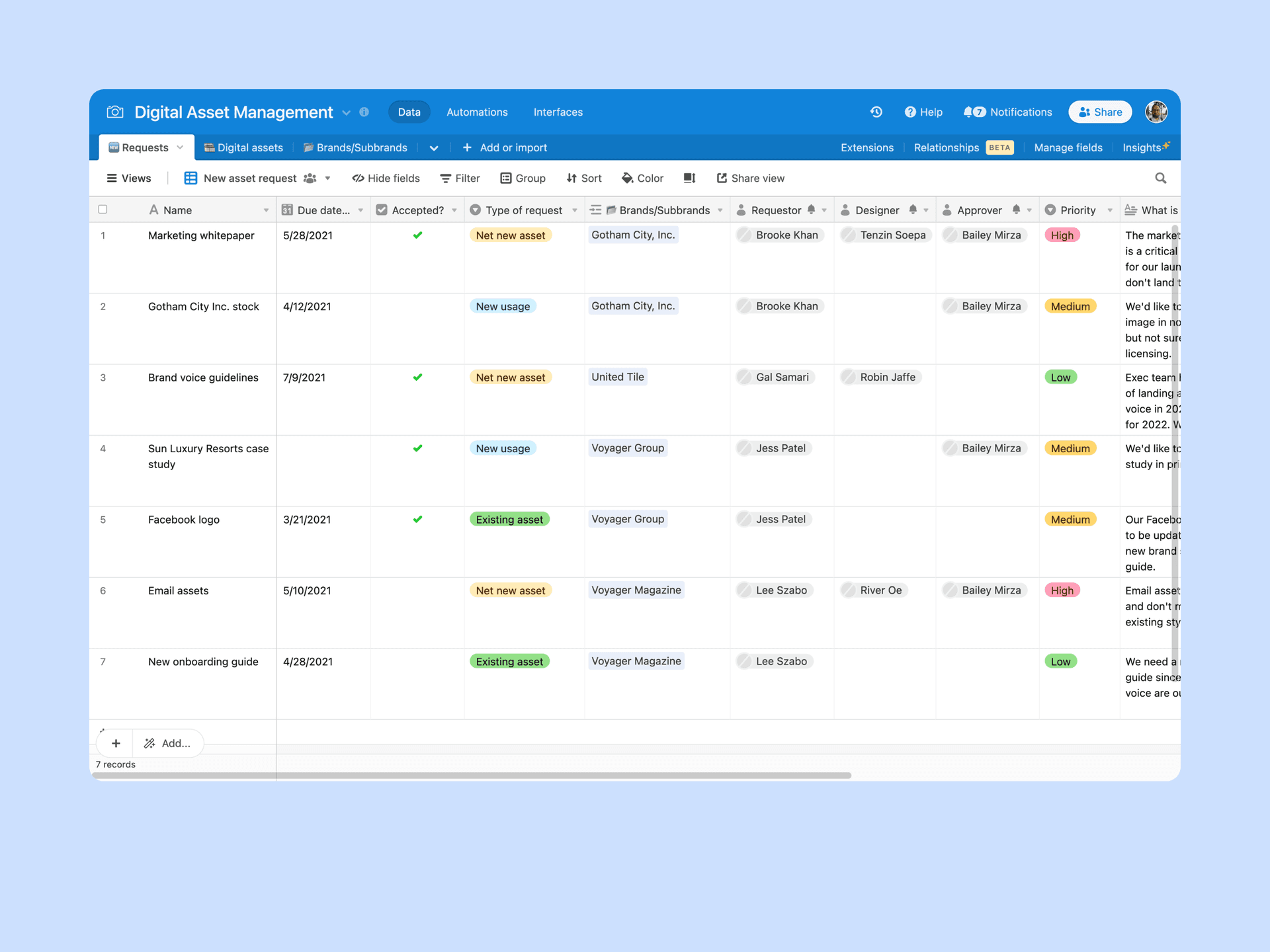Click the Color paint bucket icon
Viewport: 1270px width, 952px height.
[627, 178]
